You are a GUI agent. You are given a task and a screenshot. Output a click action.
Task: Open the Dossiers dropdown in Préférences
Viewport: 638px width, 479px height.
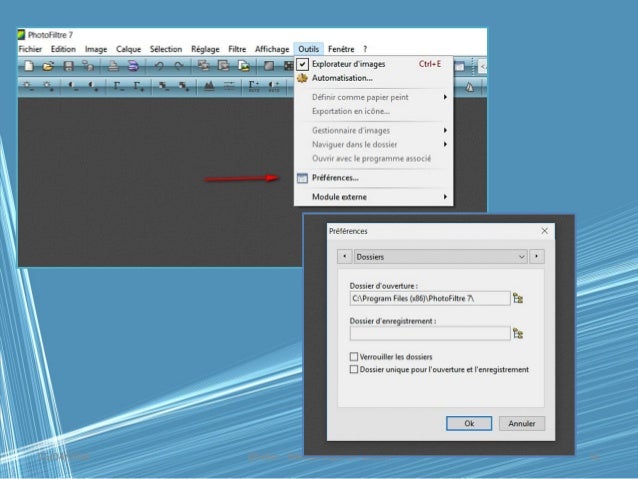441,257
